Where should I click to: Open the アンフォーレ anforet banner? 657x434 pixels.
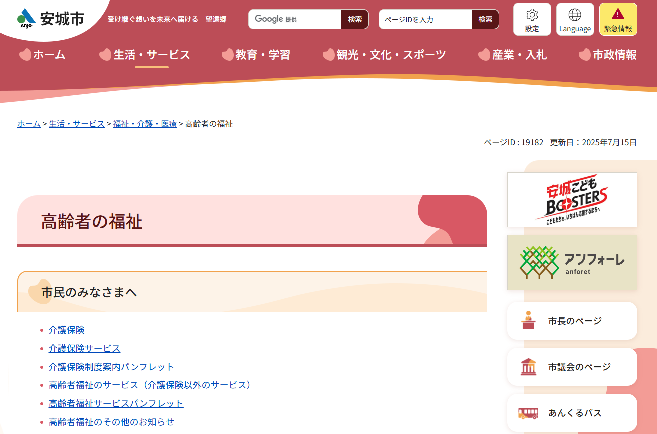pyautogui.click(x=572, y=263)
